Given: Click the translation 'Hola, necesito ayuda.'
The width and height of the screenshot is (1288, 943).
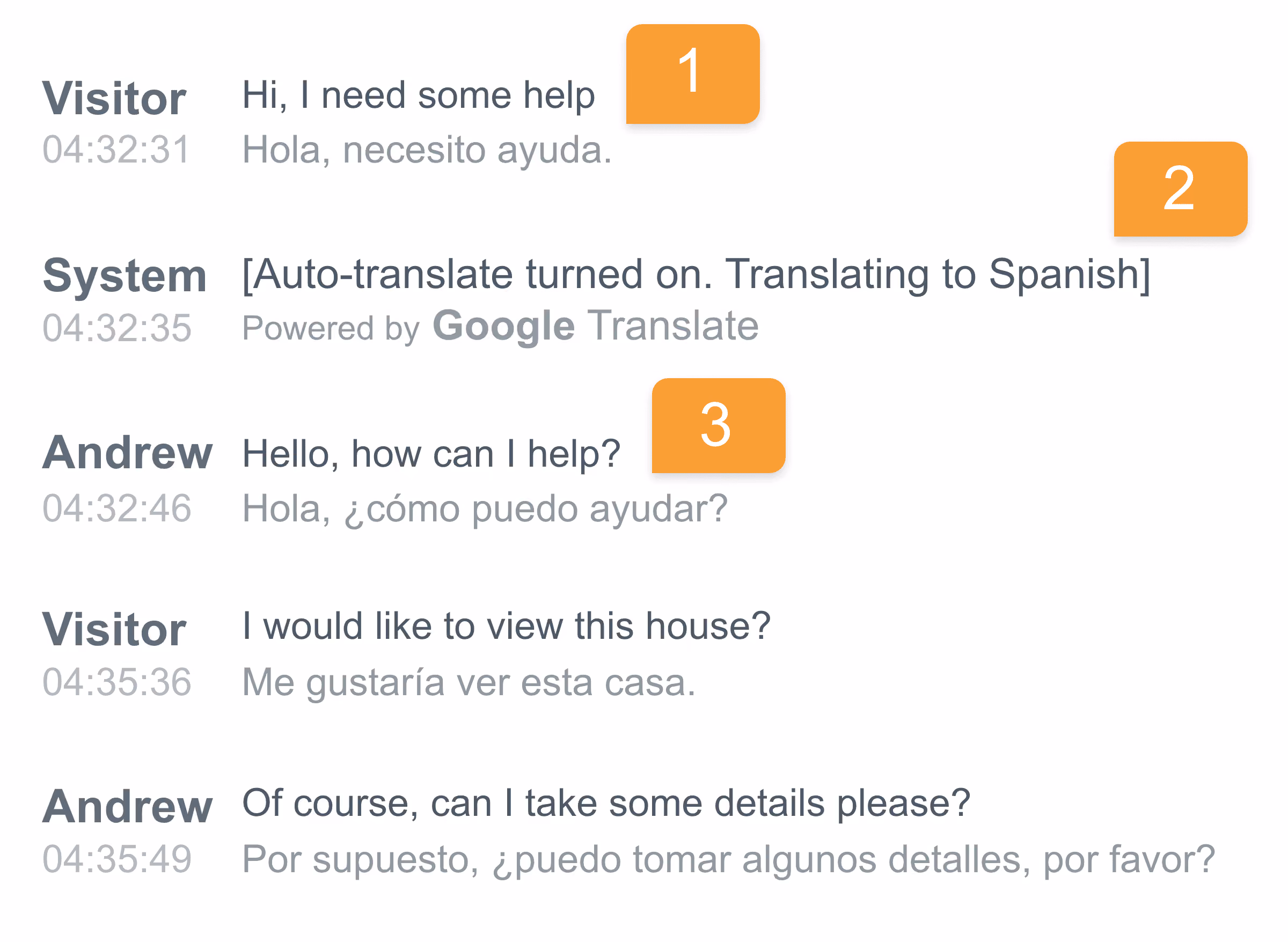Looking at the screenshot, I should coord(427,150).
